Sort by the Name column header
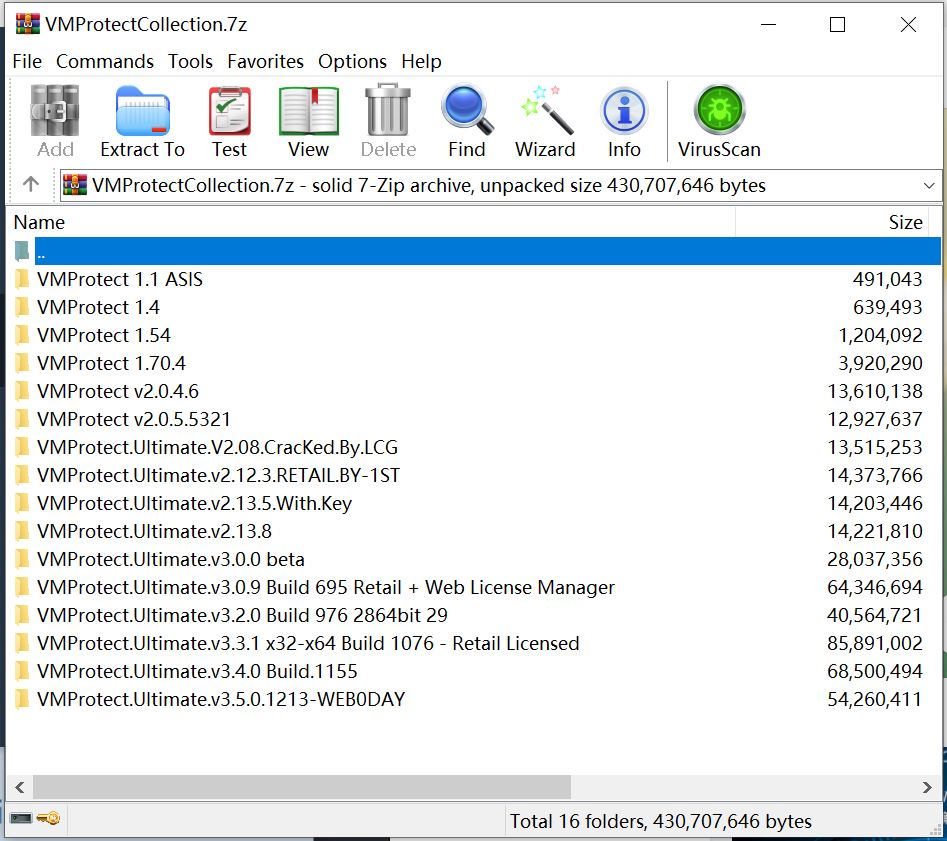The height and width of the screenshot is (841, 947). pos(370,222)
